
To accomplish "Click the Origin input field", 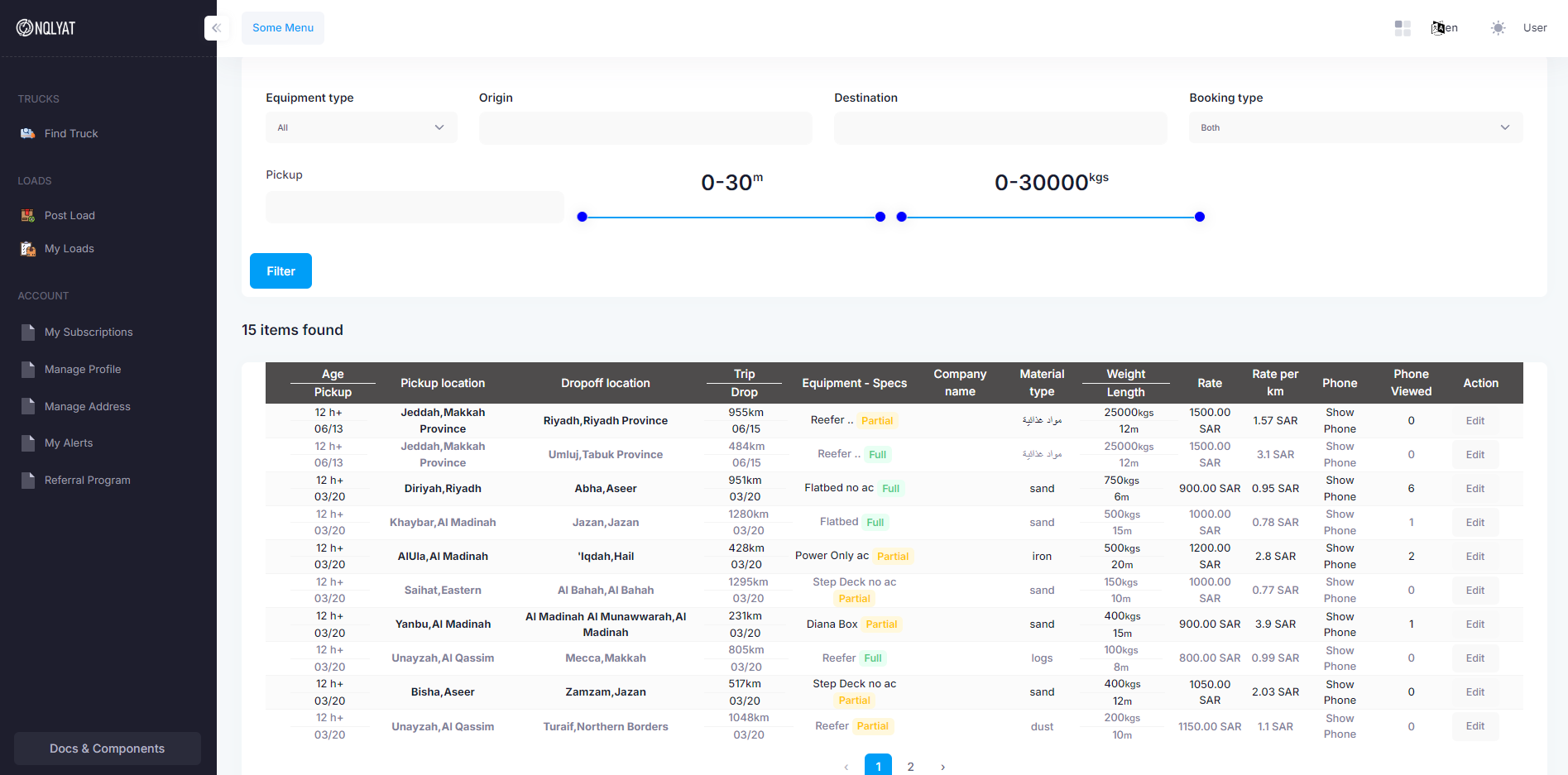I will [x=645, y=128].
